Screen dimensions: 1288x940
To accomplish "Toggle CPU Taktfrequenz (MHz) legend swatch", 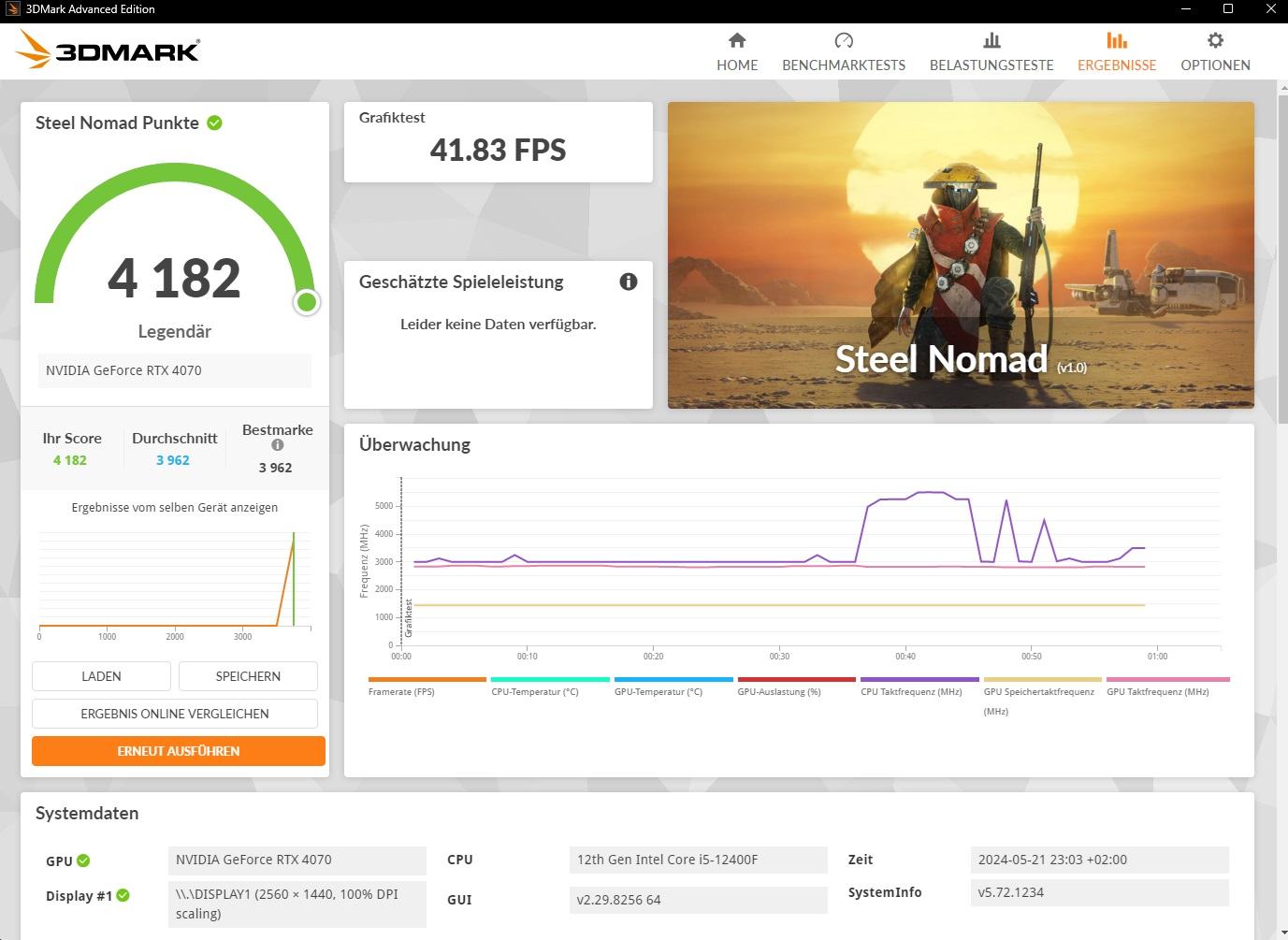I will point(919,679).
